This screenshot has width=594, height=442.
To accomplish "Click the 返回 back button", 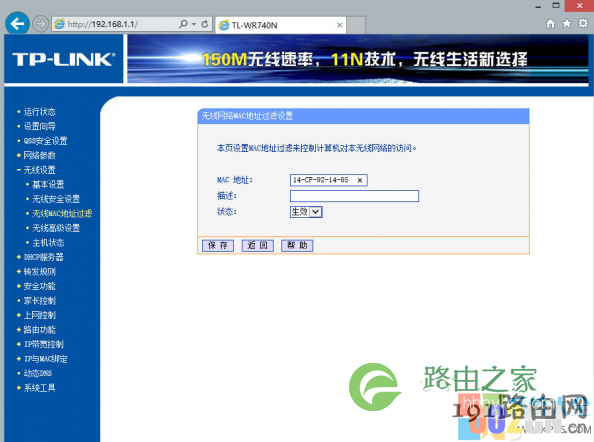I will 258,245.
